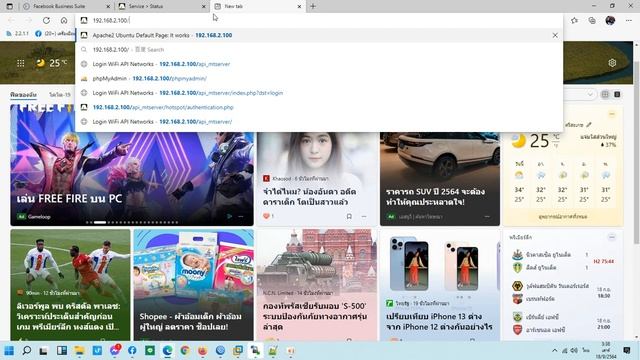Screen dimensions: 640x360
Task: Switch weather unit to Fahrenheit
Action: [556, 145]
